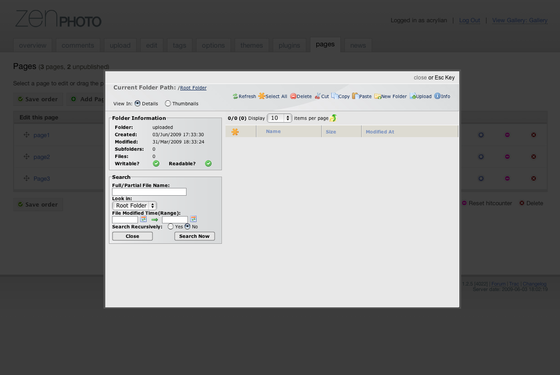Open the Page3 link
This screenshot has width=560, height=375.
click(42, 179)
